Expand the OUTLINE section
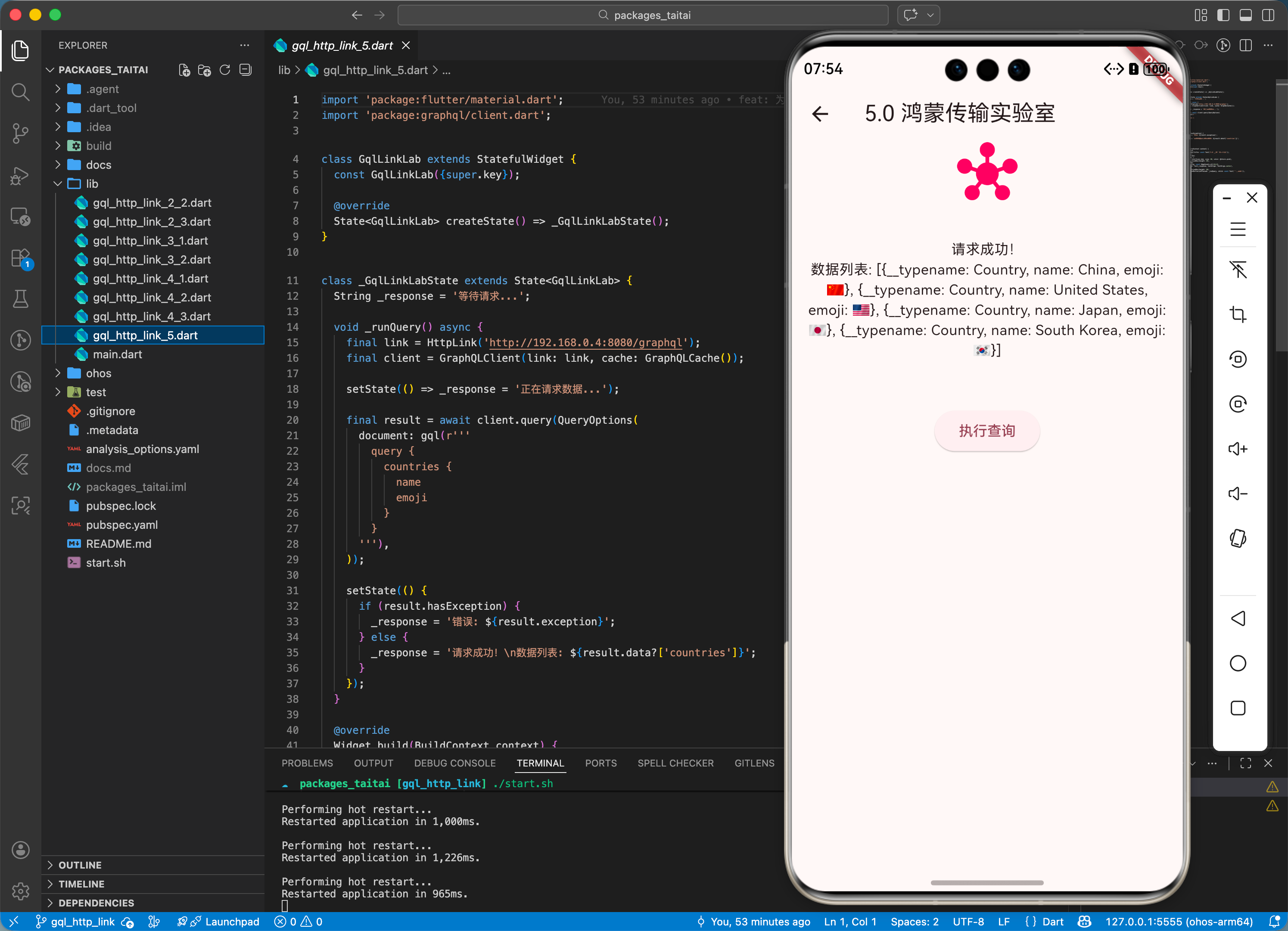 tap(80, 865)
